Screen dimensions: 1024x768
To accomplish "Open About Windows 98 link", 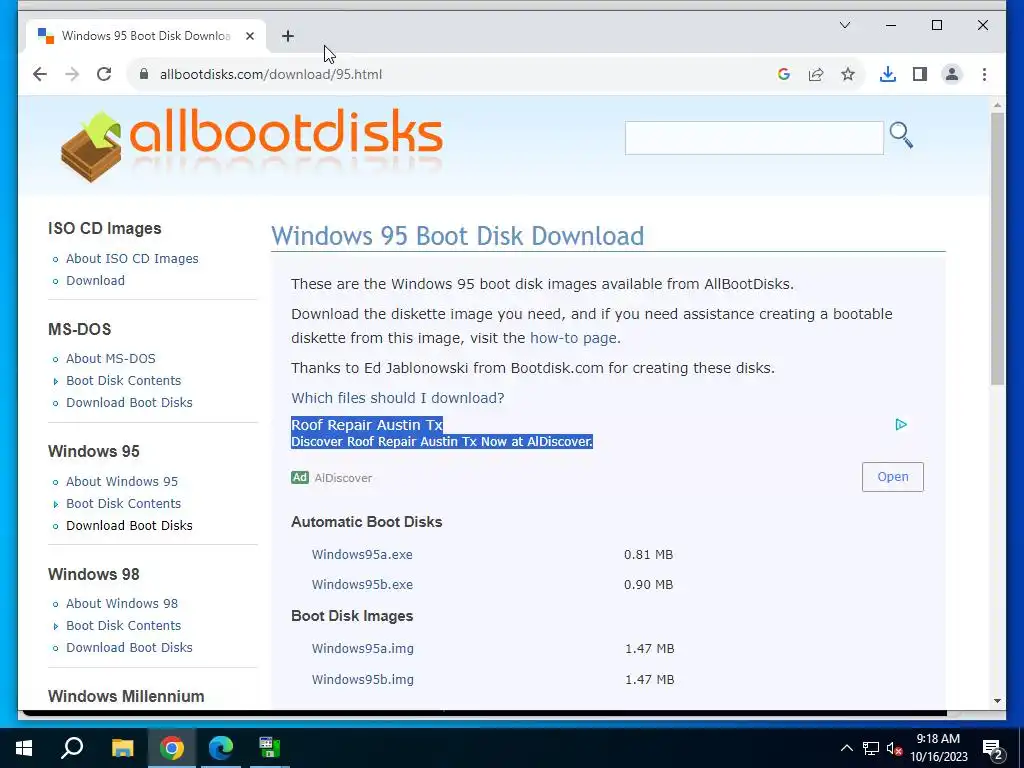I will pos(122,603).
